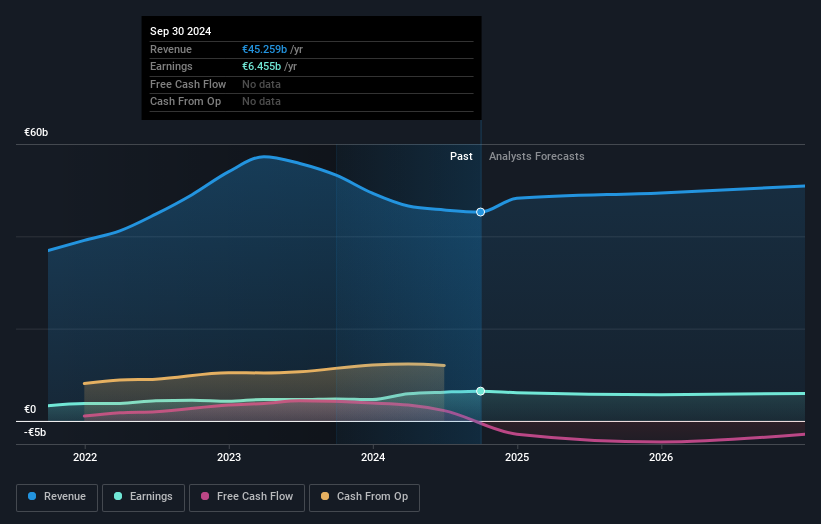Image resolution: width=821 pixels, height=524 pixels.
Task: Click the €6.455b earnings value
Action: (261, 66)
